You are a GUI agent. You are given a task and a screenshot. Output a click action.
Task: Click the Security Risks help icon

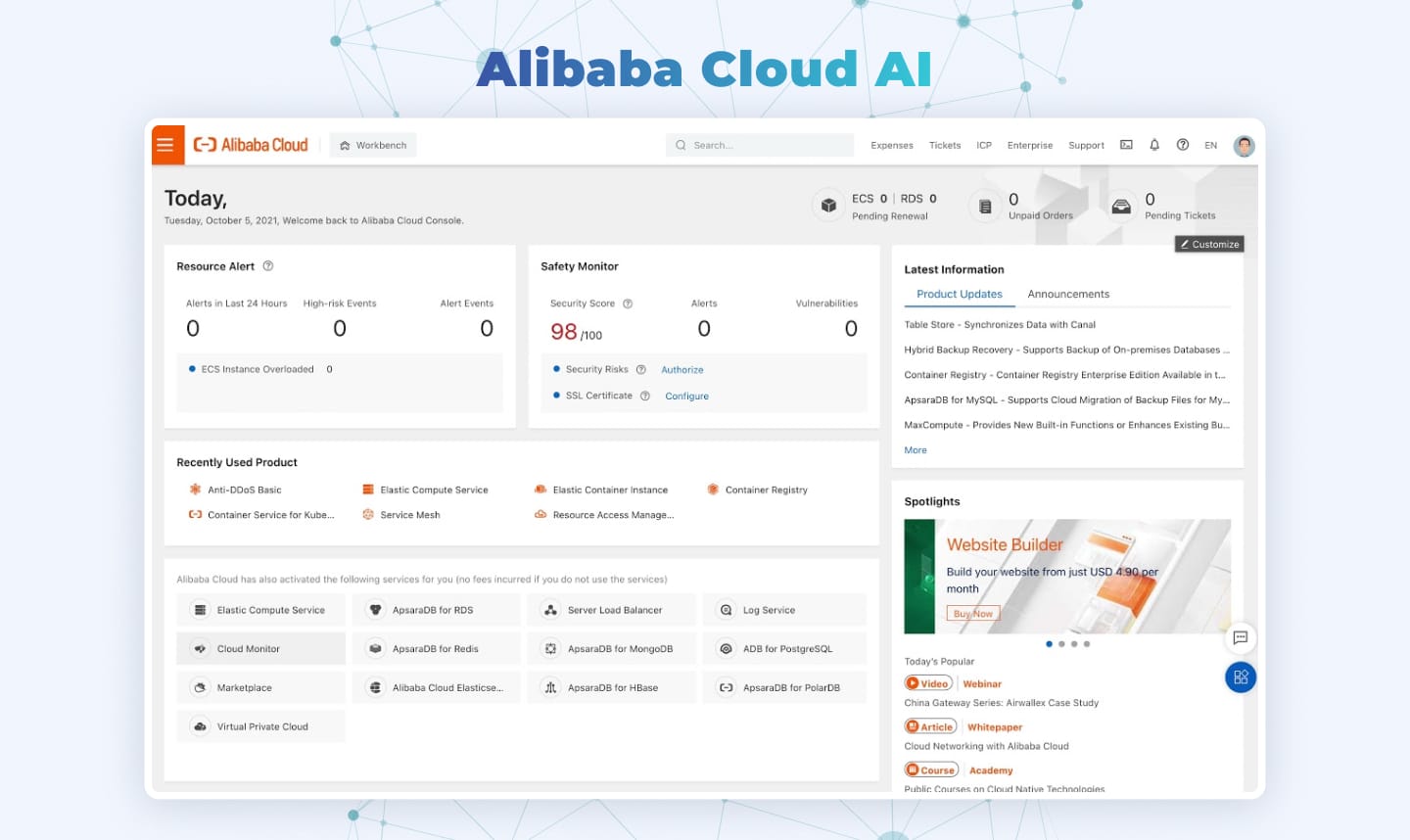tap(641, 369)
